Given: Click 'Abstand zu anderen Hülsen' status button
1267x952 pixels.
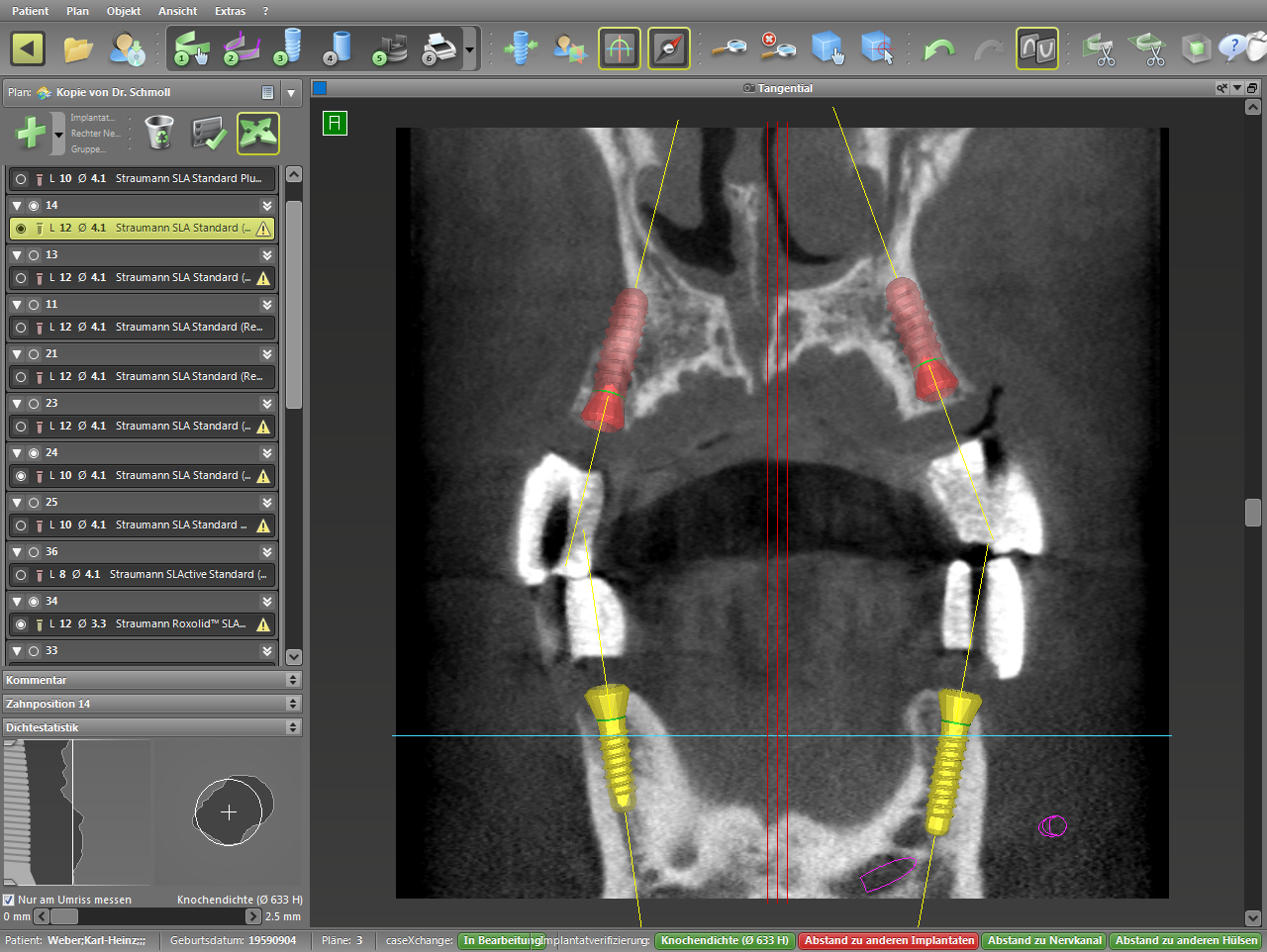Looking at the screenshot, I should tap(1186, 941).
